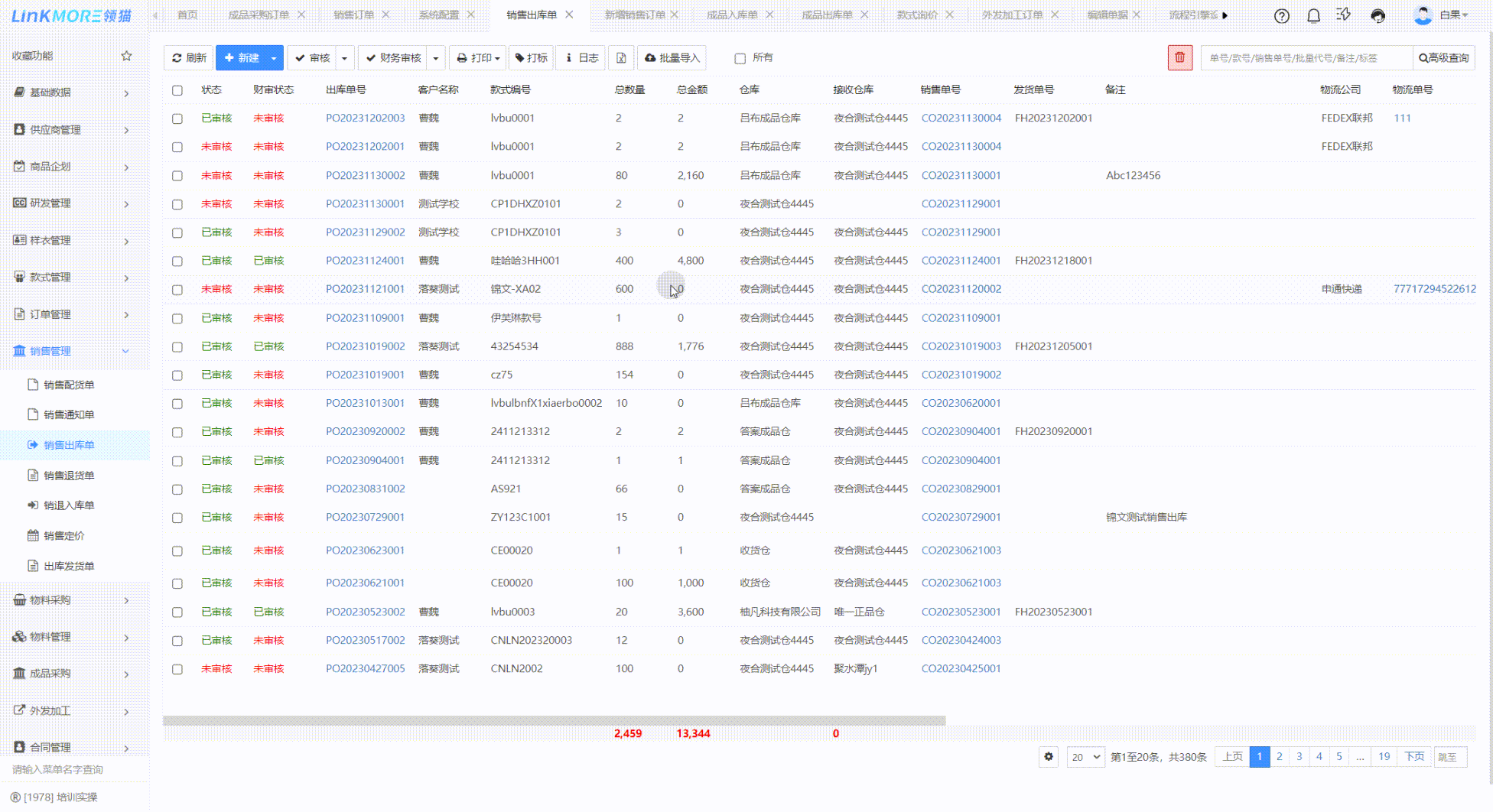Check the row for PO20231202003
The height and width of the screenshot is (812, 1493).
coord(177,119)
